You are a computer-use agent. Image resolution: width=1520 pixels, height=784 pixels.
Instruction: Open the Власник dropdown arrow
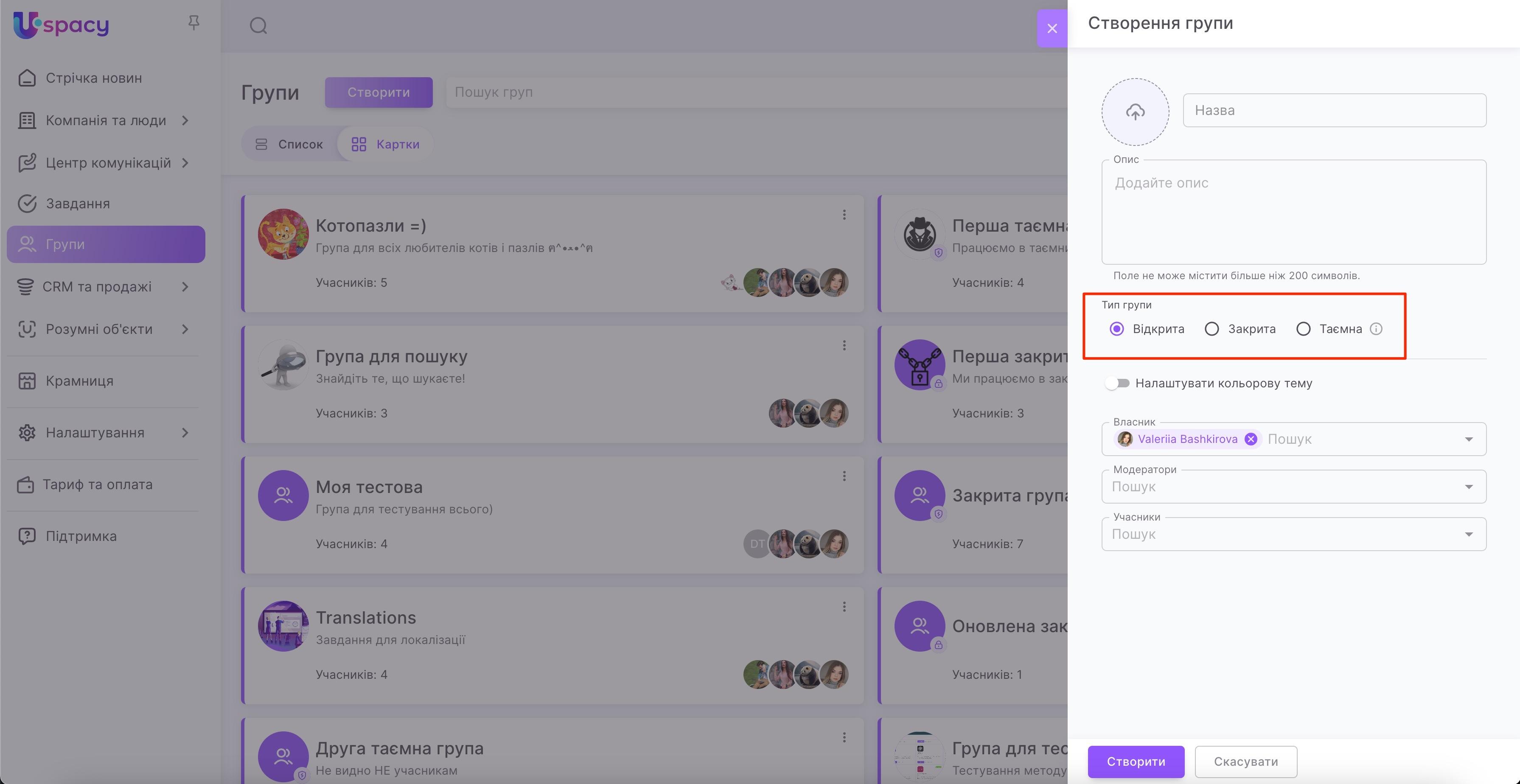click(x=1468, y=439)
